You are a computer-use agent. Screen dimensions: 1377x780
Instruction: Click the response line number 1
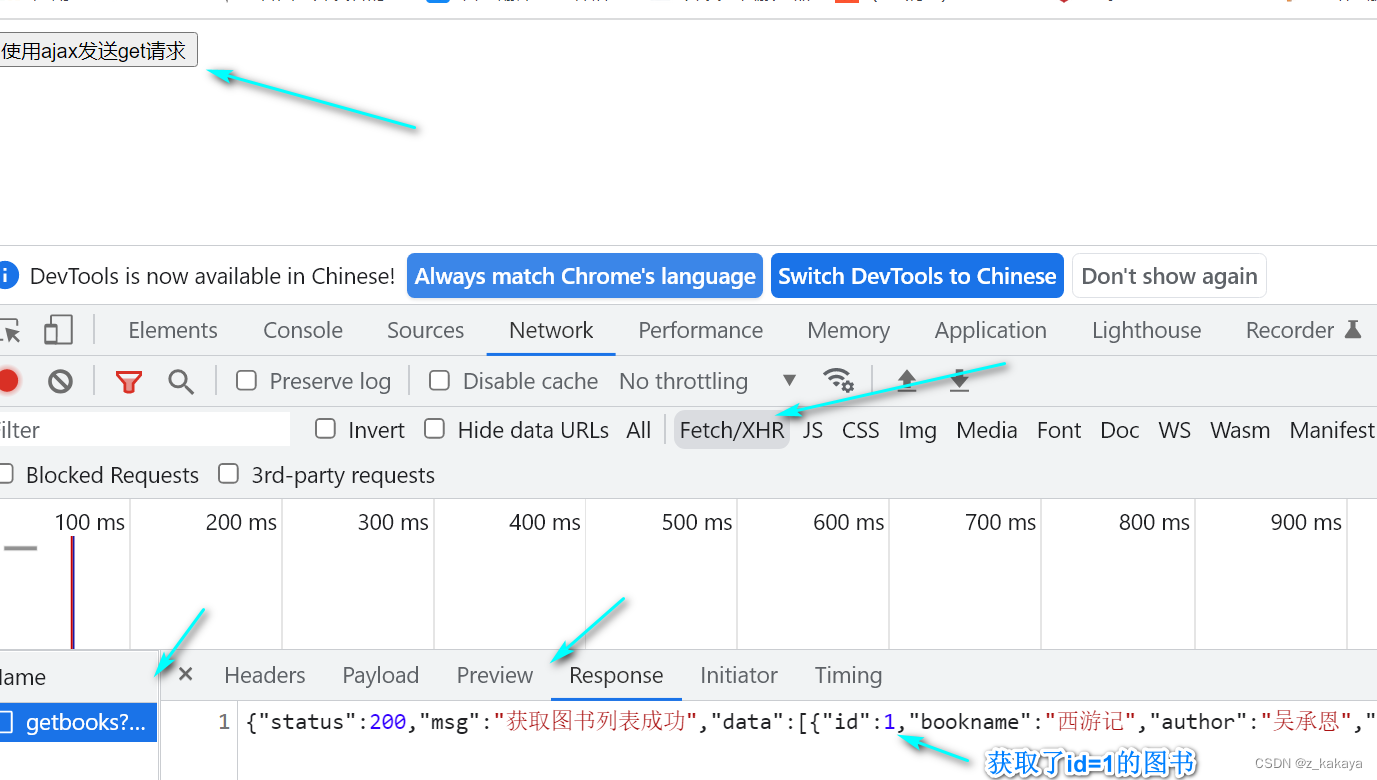[224, 722]
